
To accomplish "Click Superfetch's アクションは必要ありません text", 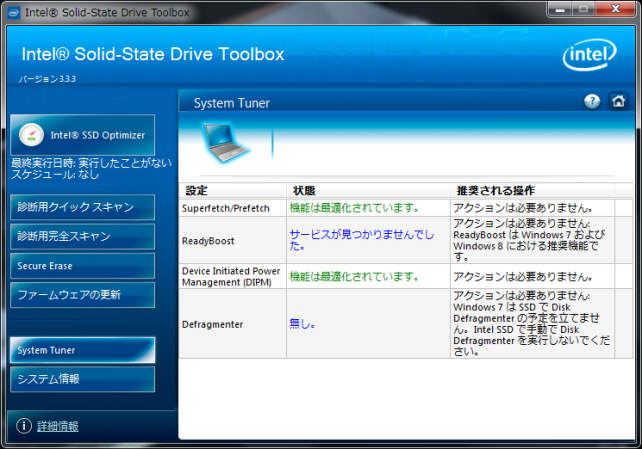I will tap(522, 208).
